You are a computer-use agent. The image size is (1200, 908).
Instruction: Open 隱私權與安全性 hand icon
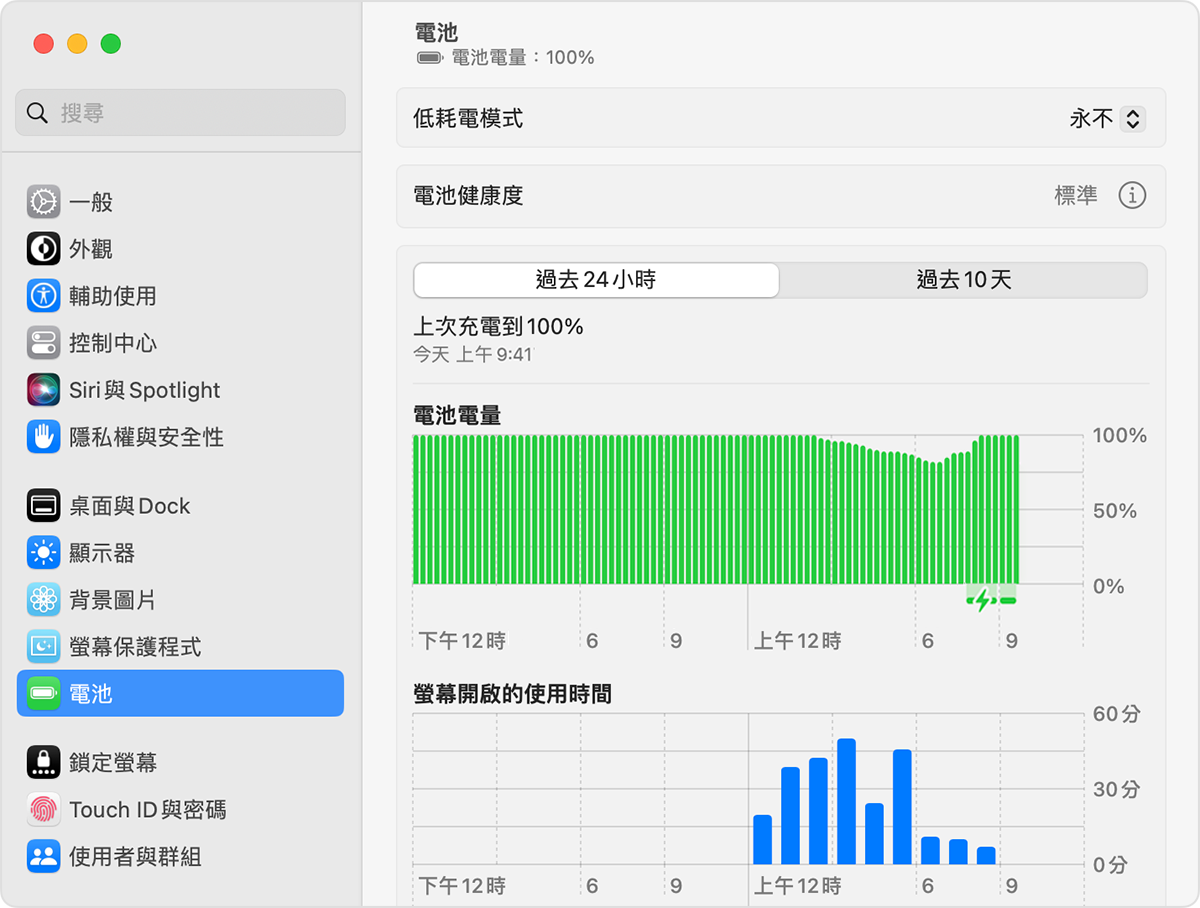(x=43, y=437)
